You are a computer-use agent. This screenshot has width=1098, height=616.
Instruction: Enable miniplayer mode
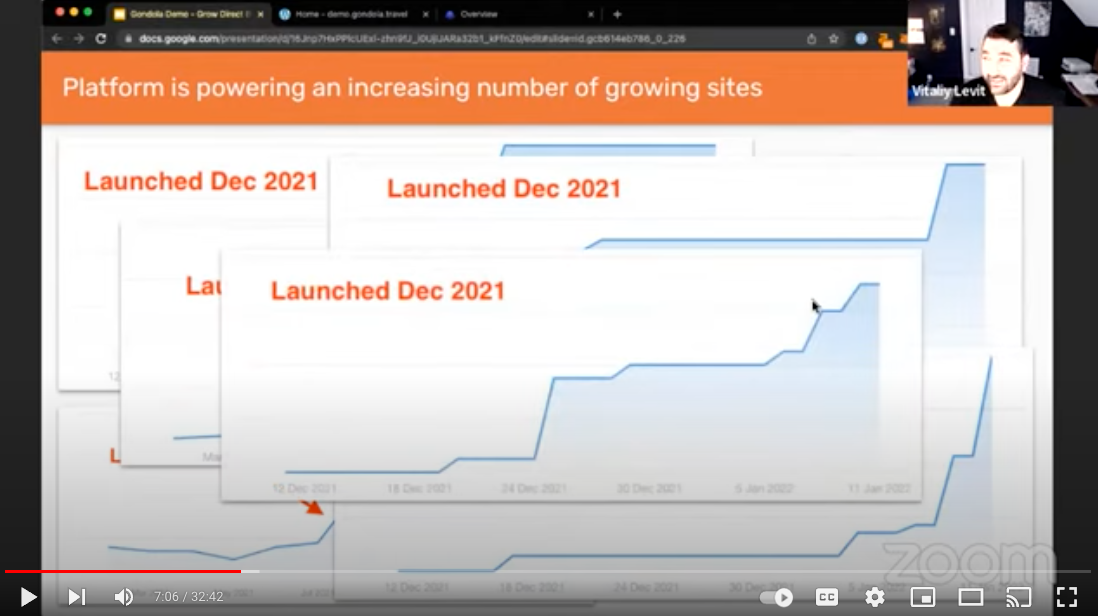coord(923,597)
